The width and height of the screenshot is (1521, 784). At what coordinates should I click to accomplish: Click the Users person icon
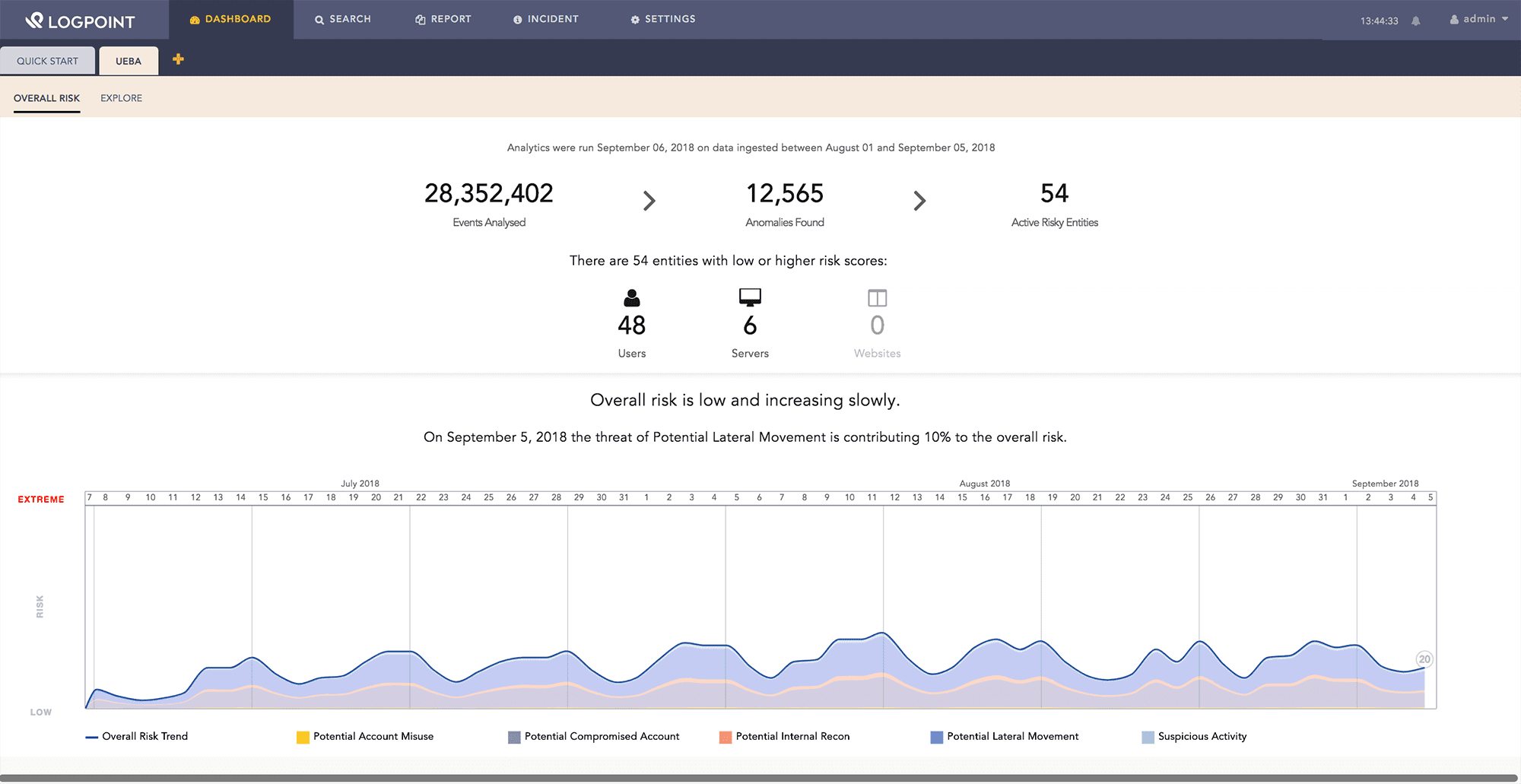coord(632,297)
